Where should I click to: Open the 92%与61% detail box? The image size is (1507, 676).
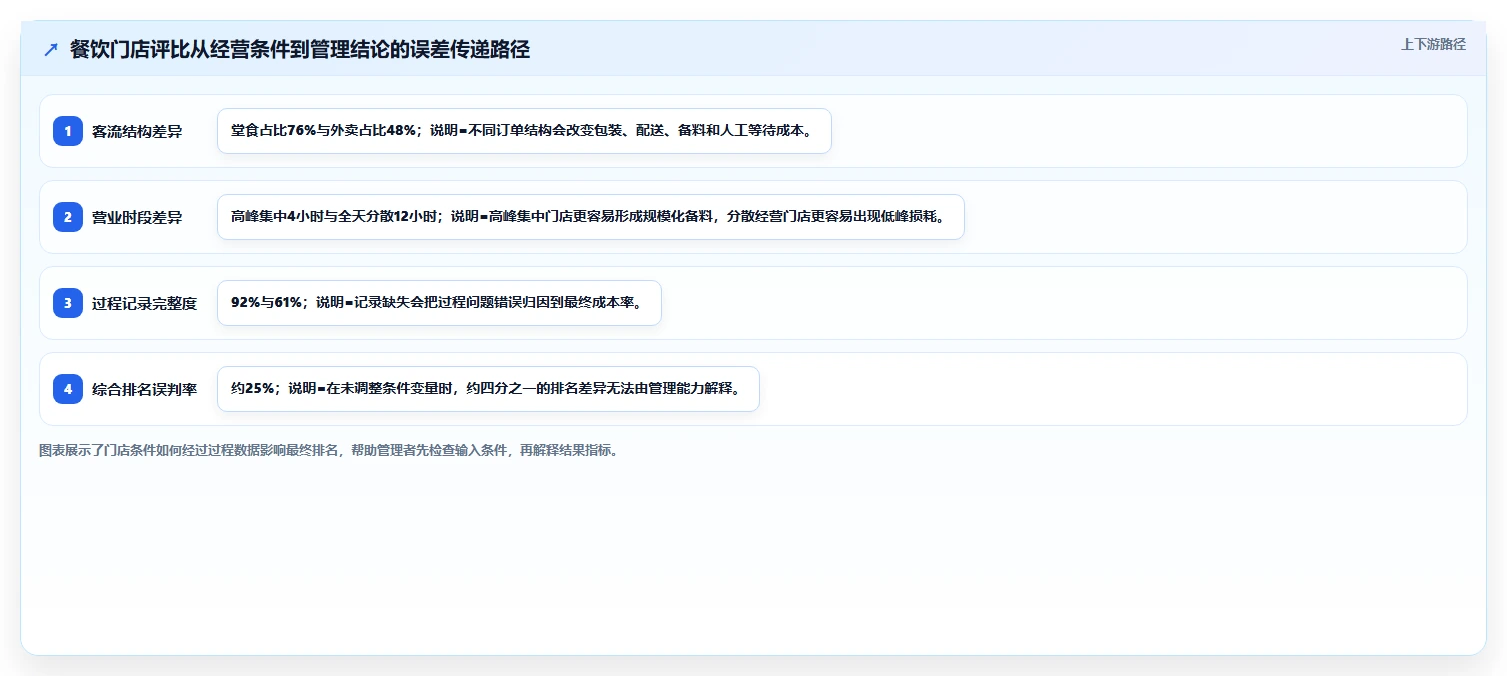tap(439, 303)
